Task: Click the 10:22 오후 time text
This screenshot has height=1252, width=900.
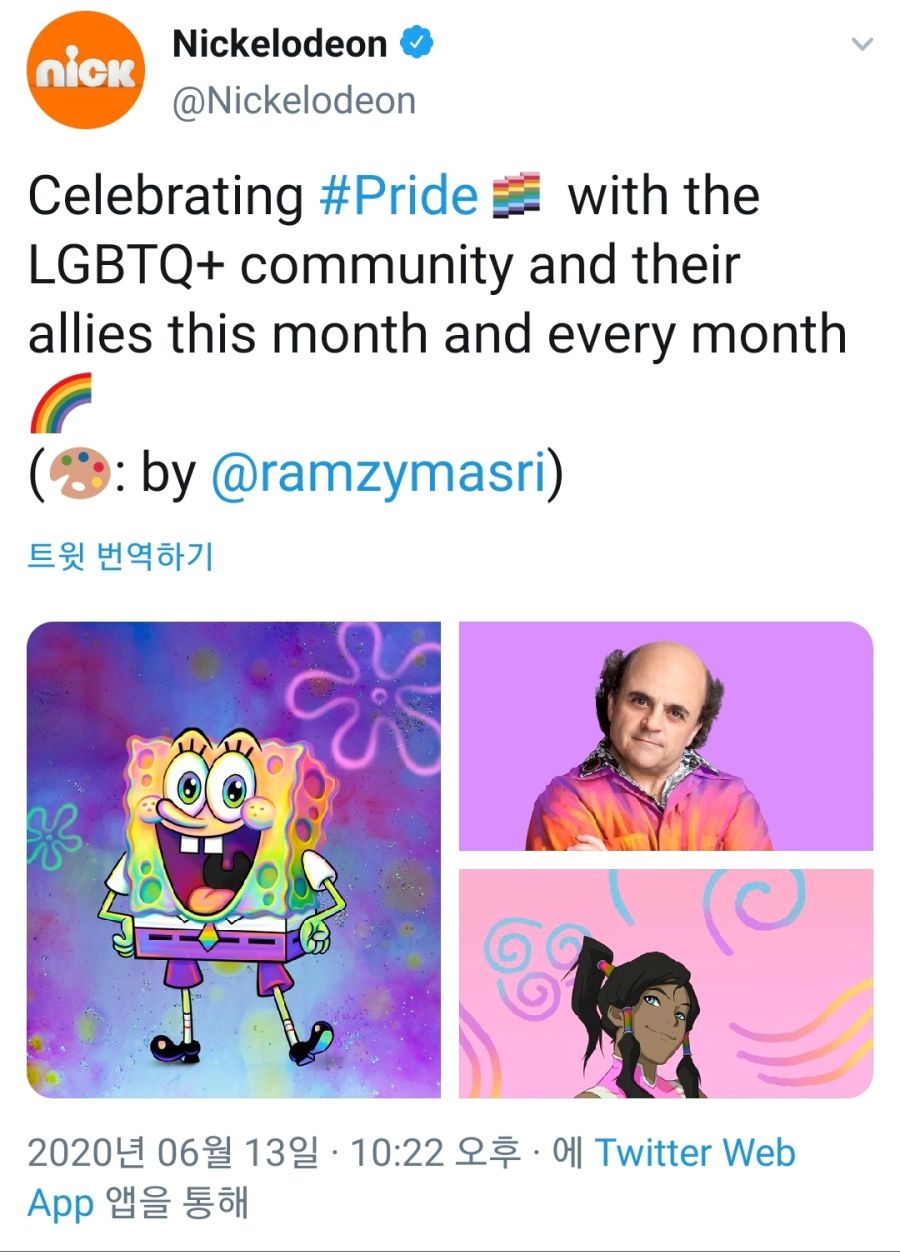Action: (435, 1152)
